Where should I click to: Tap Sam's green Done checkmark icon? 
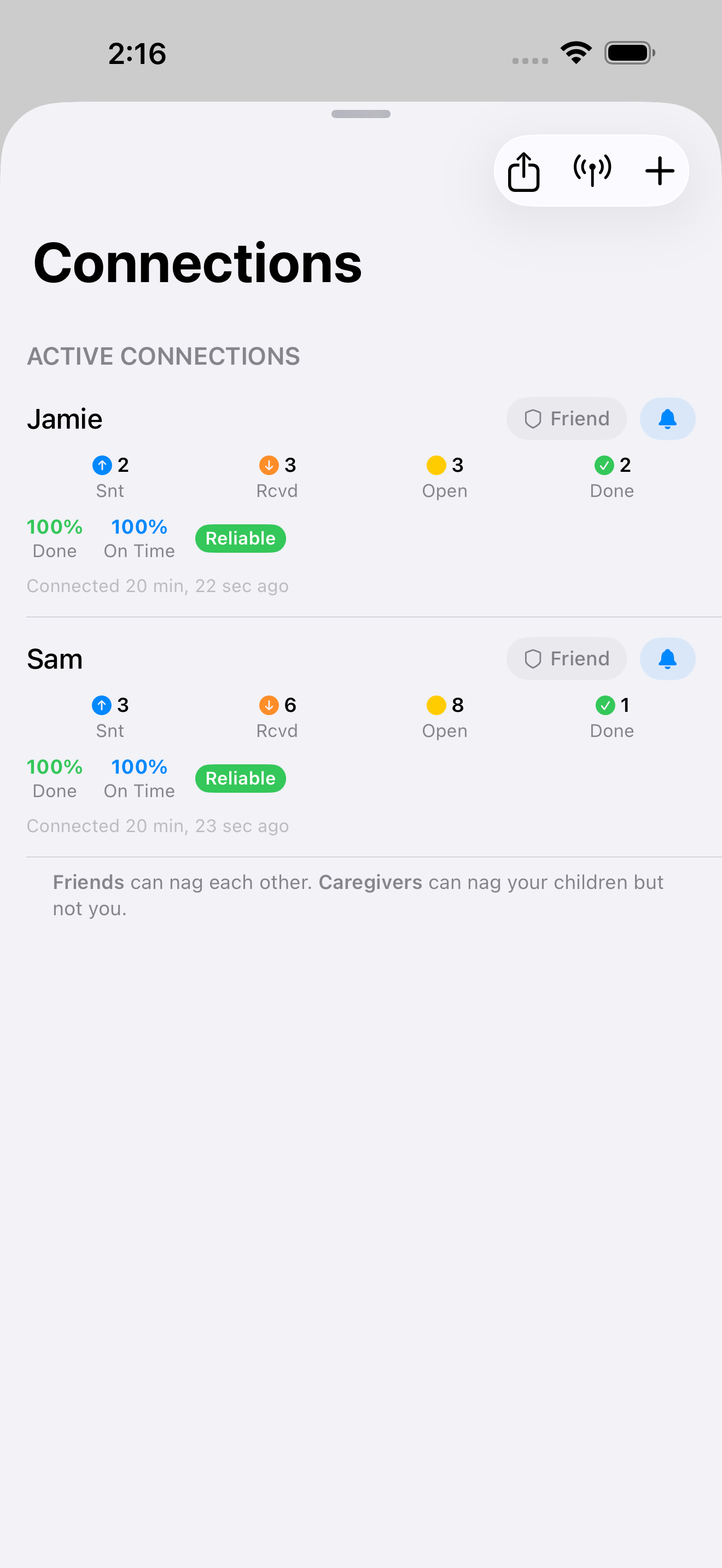(x=604, y=705)
